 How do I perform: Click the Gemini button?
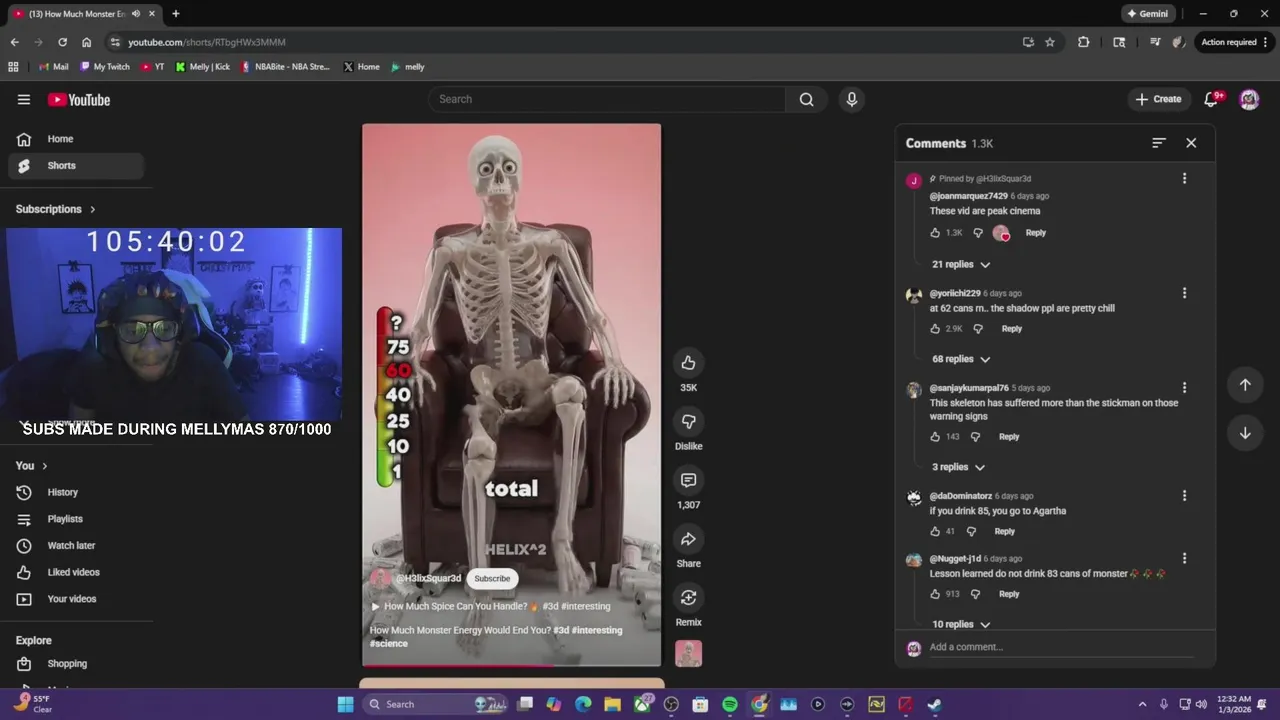pos(1147,14)
